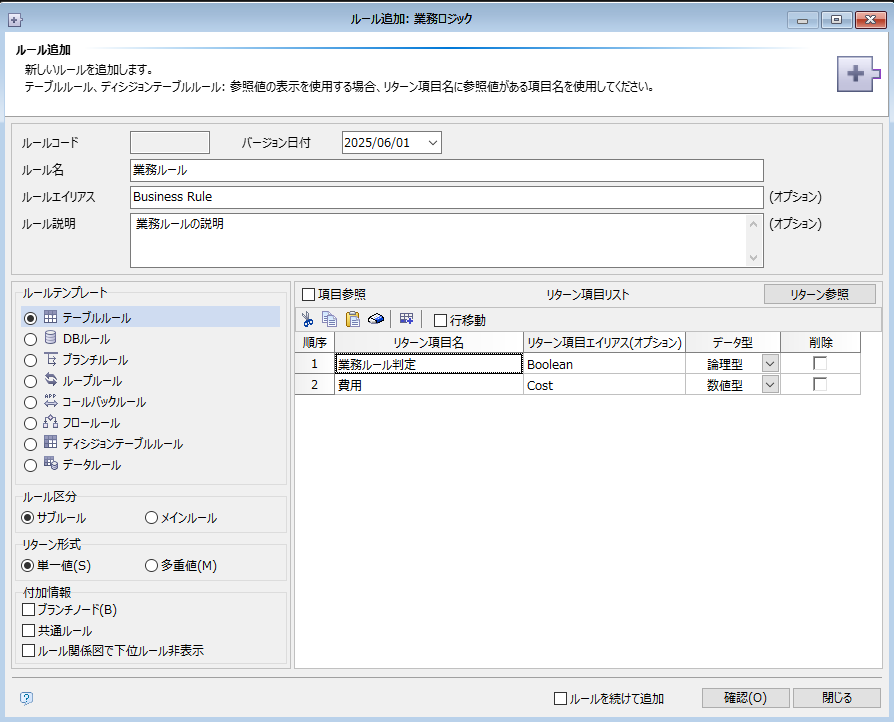Check the ブランチノード(B) option
The image size is (894, 722).
click(x=29, y=610)
